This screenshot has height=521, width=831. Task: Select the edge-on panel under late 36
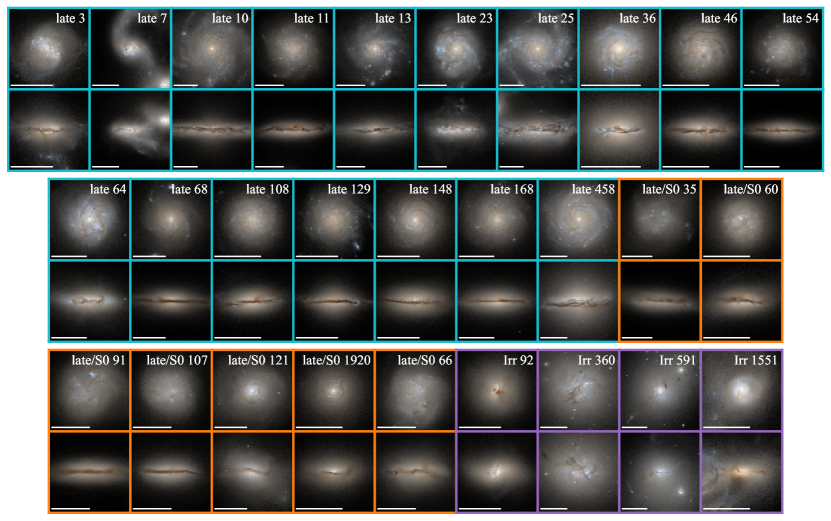620,130
